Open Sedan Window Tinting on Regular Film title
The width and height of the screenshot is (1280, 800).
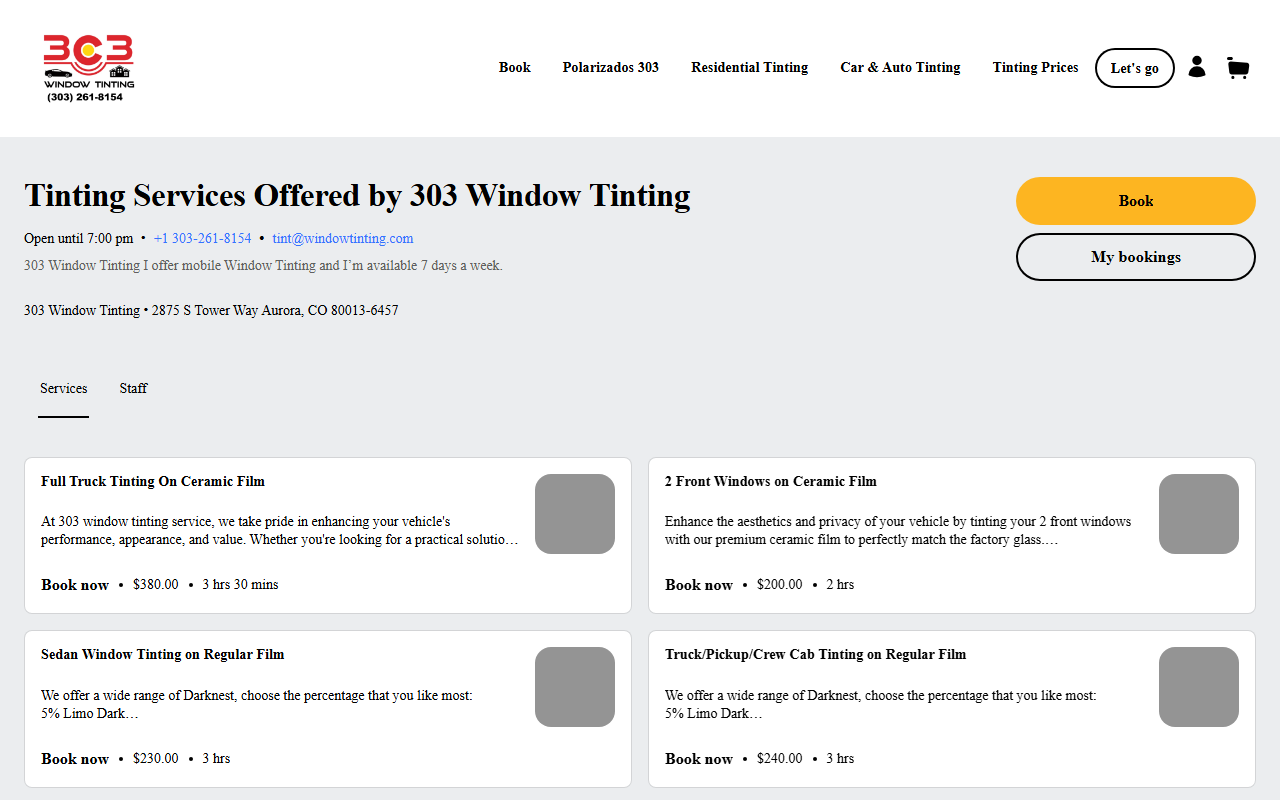pyautogui.click(x=163, y=655)
